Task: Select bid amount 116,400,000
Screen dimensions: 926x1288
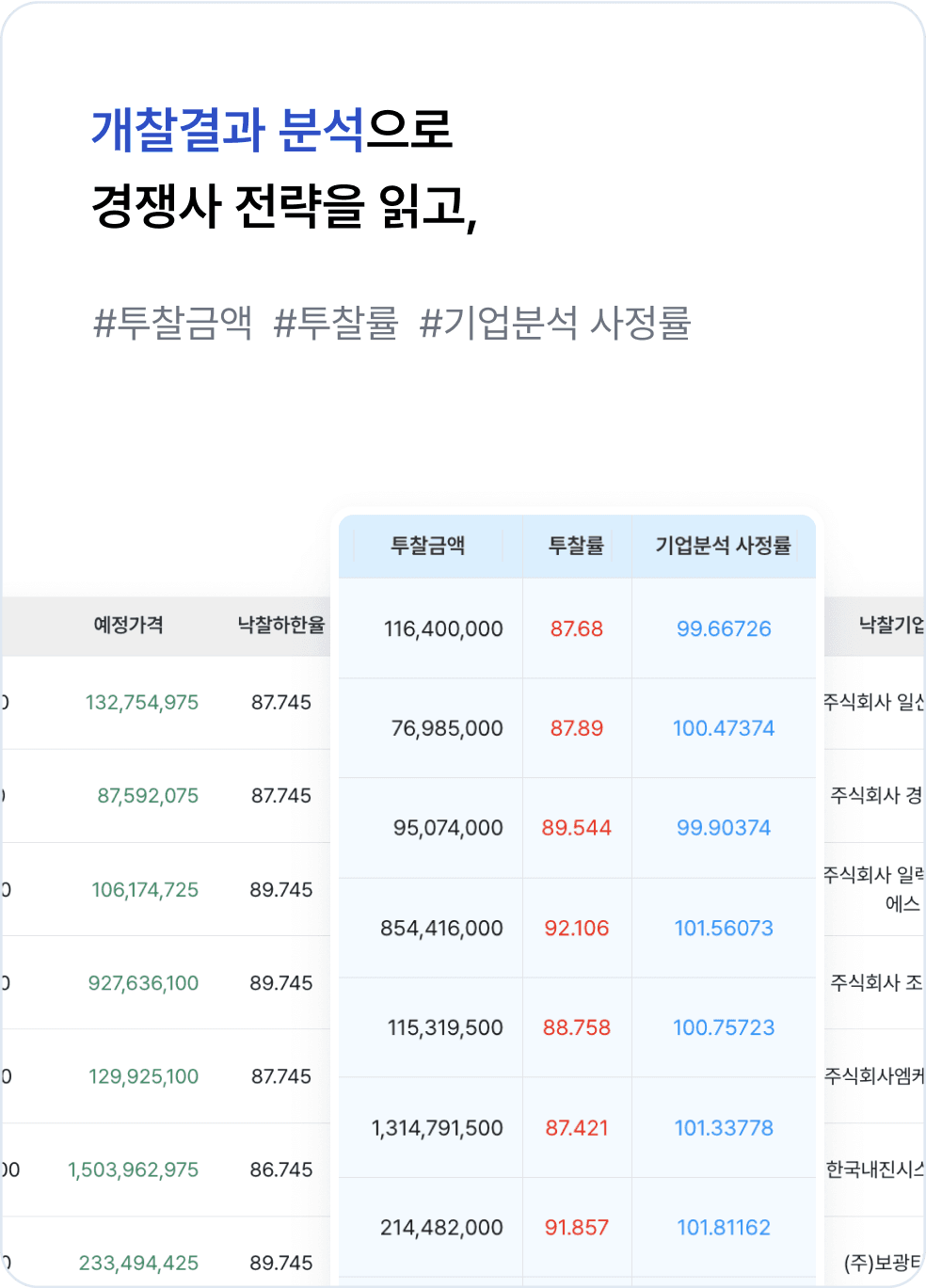Action: (443, 628)
